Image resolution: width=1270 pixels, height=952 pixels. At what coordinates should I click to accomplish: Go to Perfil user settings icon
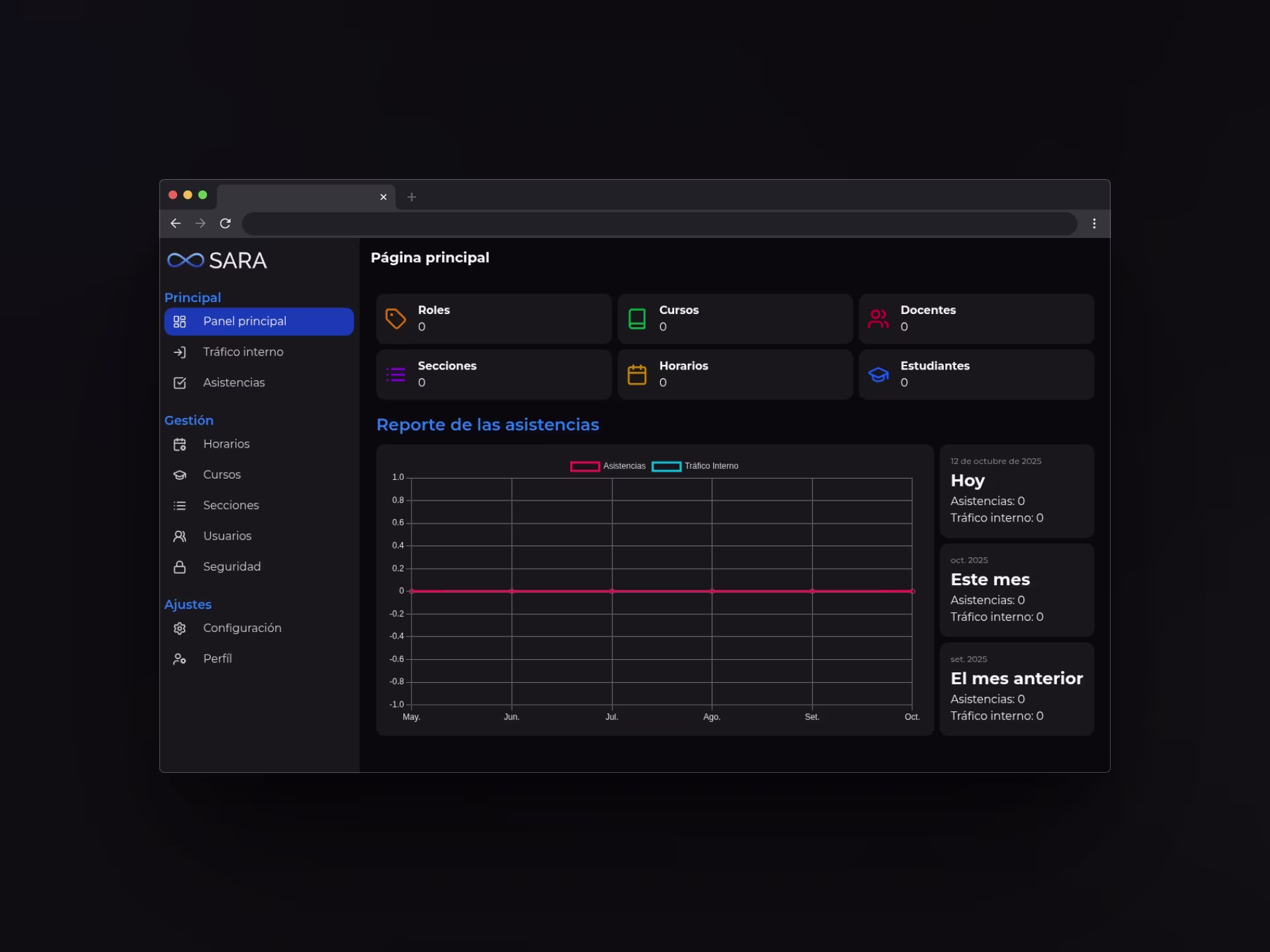pos(179,659)
